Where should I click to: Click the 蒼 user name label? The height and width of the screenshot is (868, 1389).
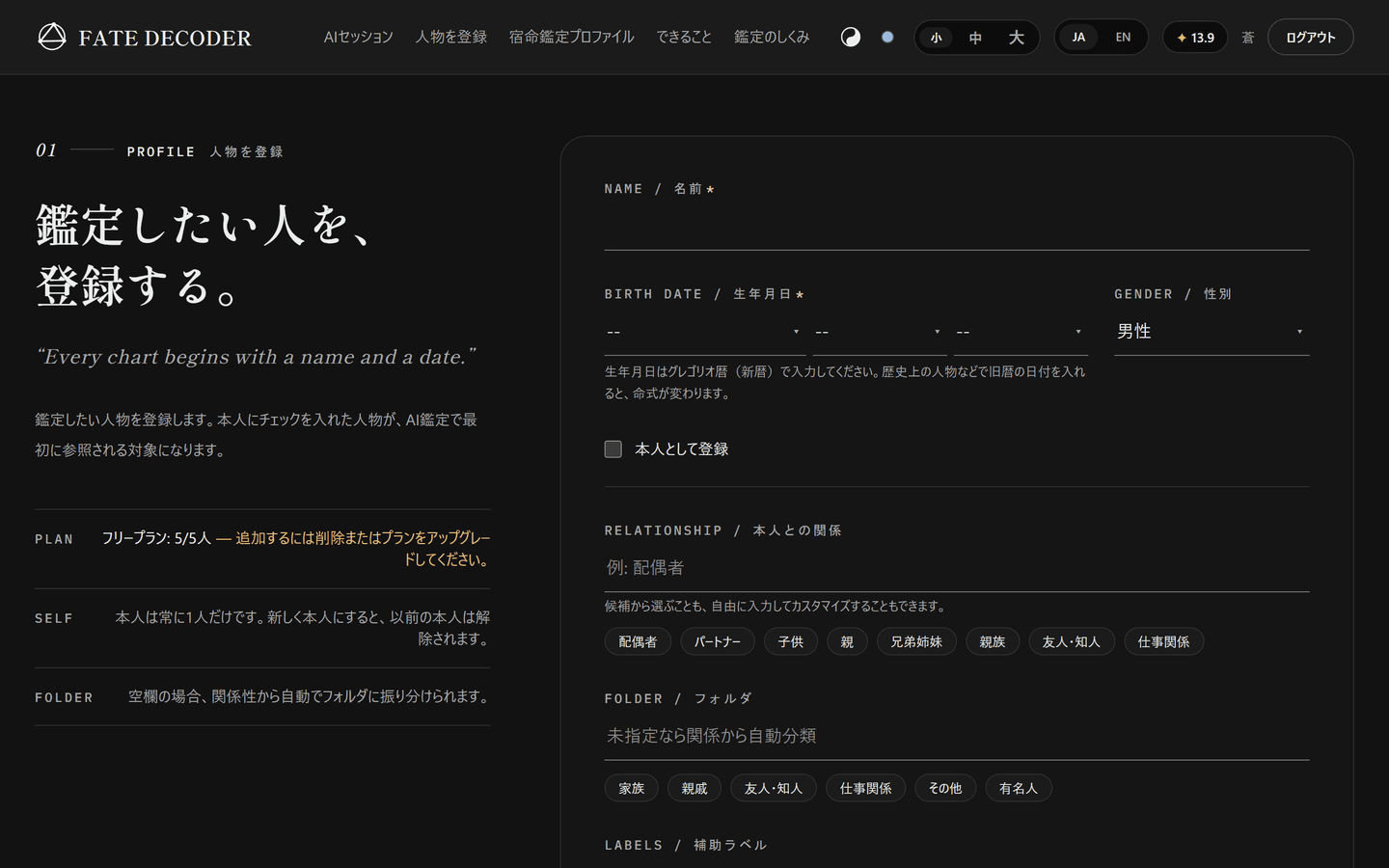tap(1247, 38)
